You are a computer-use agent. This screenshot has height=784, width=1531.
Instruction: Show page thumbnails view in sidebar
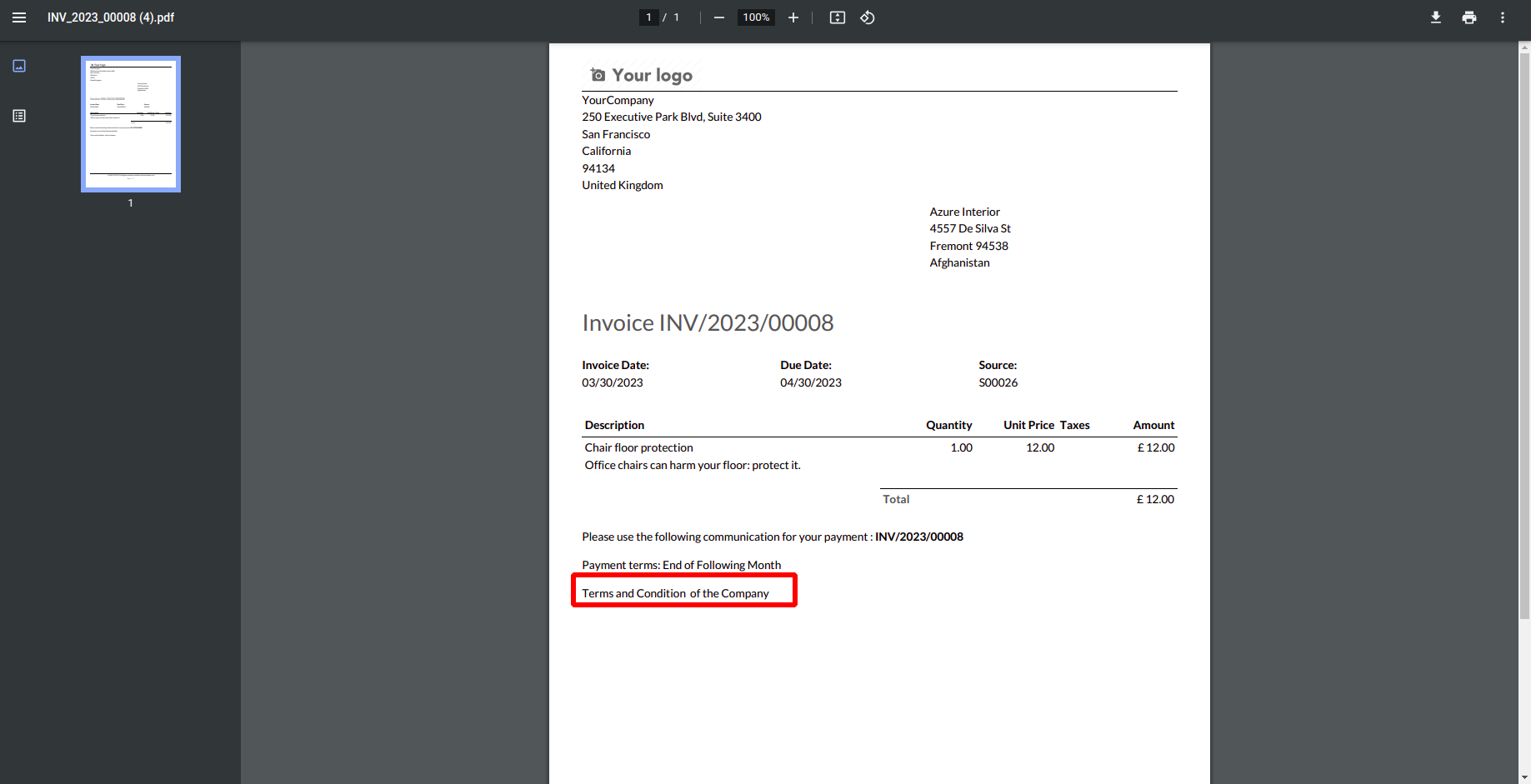point(19,66)
